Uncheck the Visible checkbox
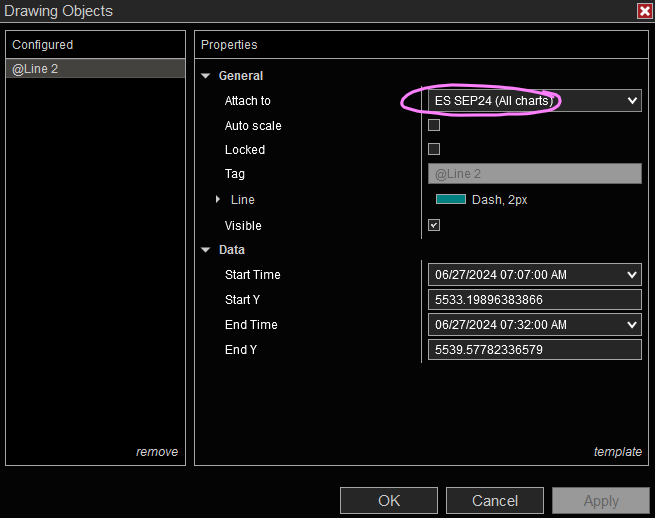 tap(434, 225)
